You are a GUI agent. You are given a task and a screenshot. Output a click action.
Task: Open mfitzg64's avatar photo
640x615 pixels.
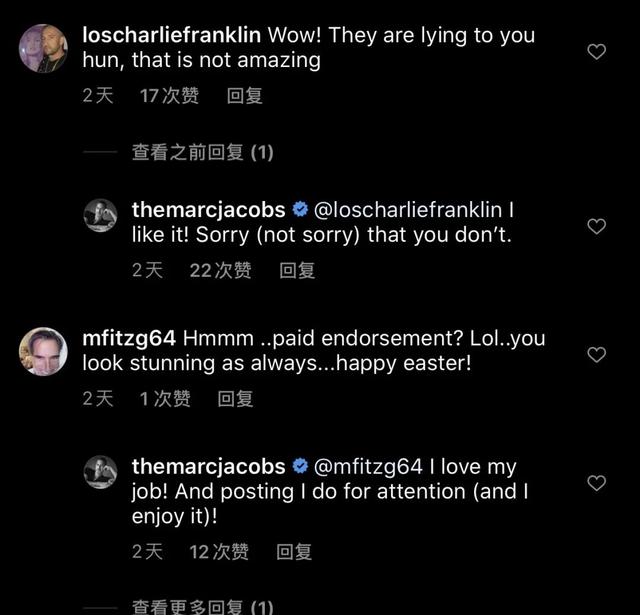coord(43,351)
